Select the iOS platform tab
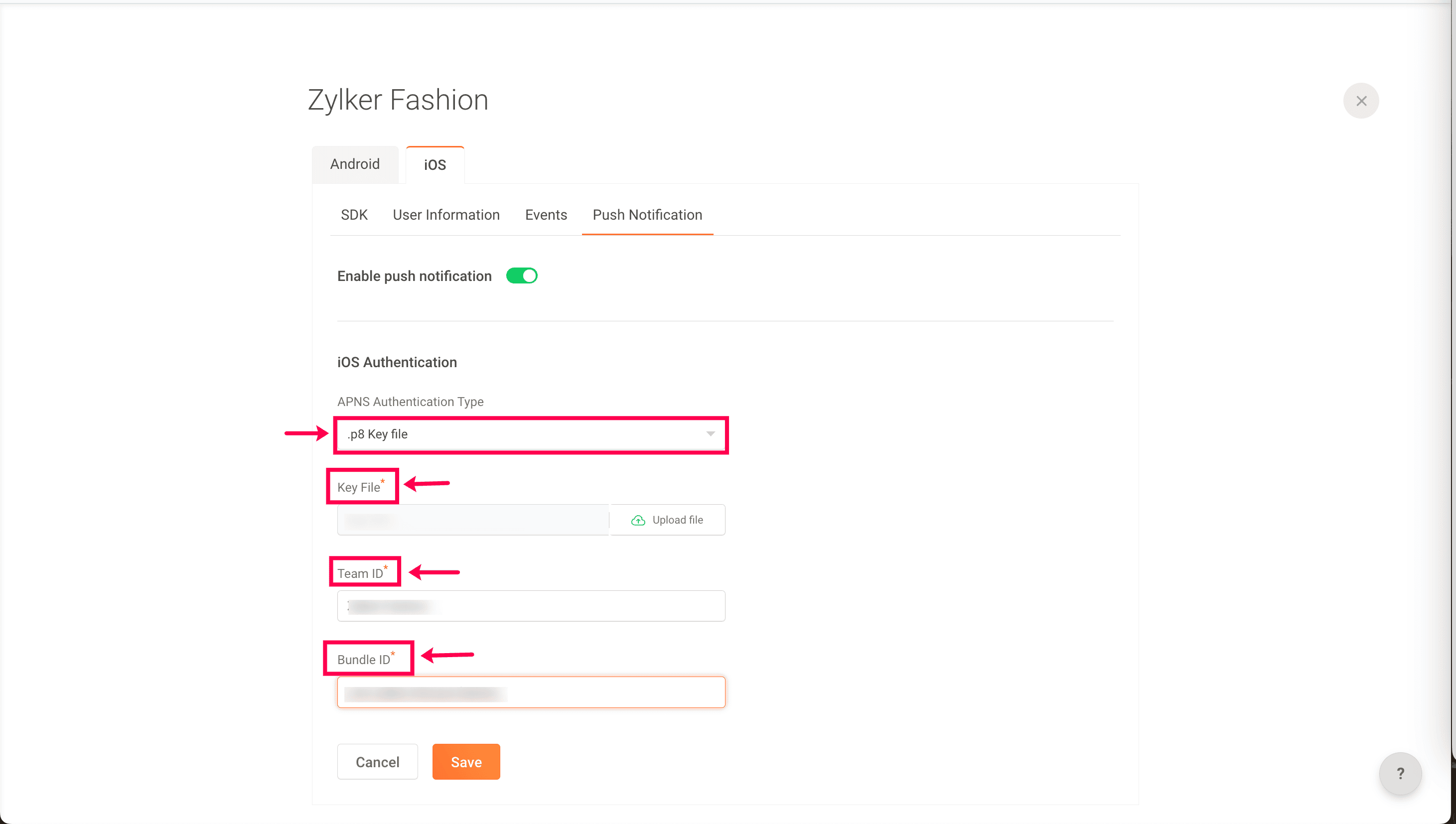1456x824 pixels. coord(435,165)
